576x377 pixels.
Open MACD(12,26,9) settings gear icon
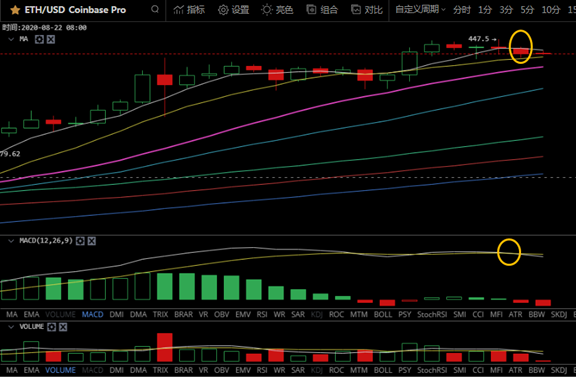coord(80,241)
